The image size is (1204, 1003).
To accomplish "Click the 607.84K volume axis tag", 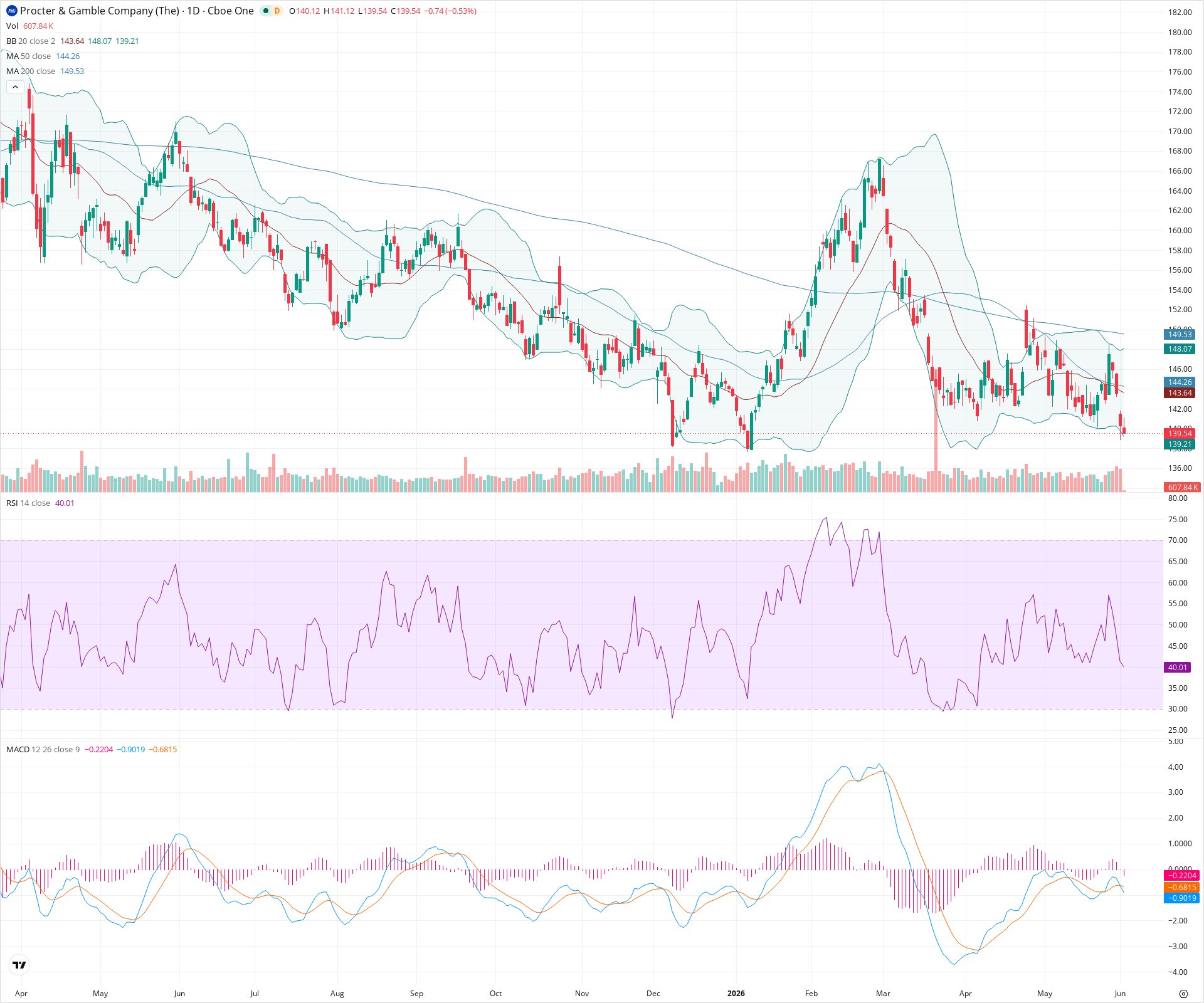I will [x=1182, y=487].
